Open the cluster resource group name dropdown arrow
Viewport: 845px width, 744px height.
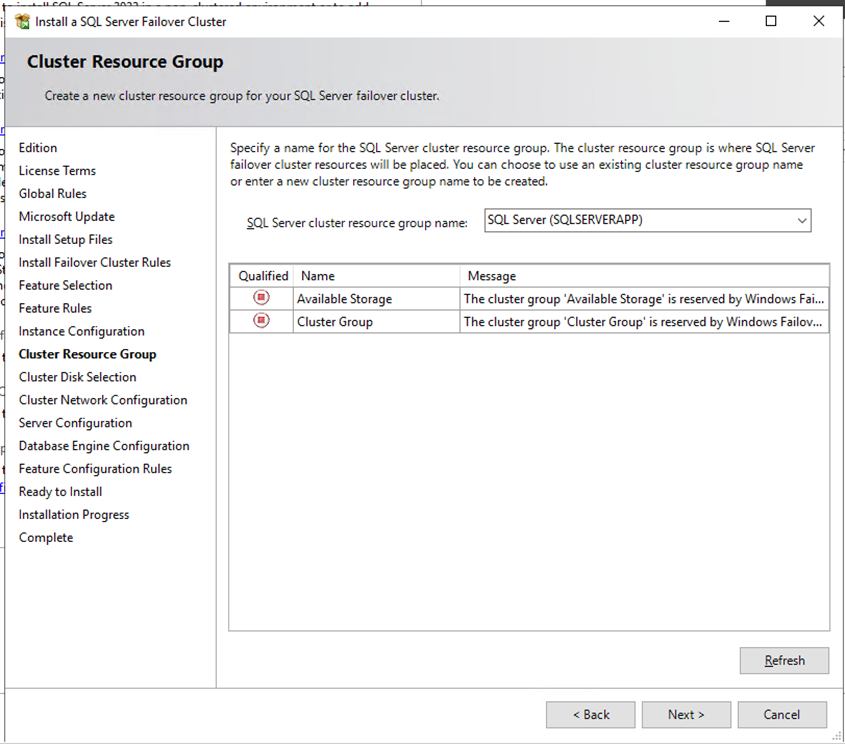tap(802, 220)
